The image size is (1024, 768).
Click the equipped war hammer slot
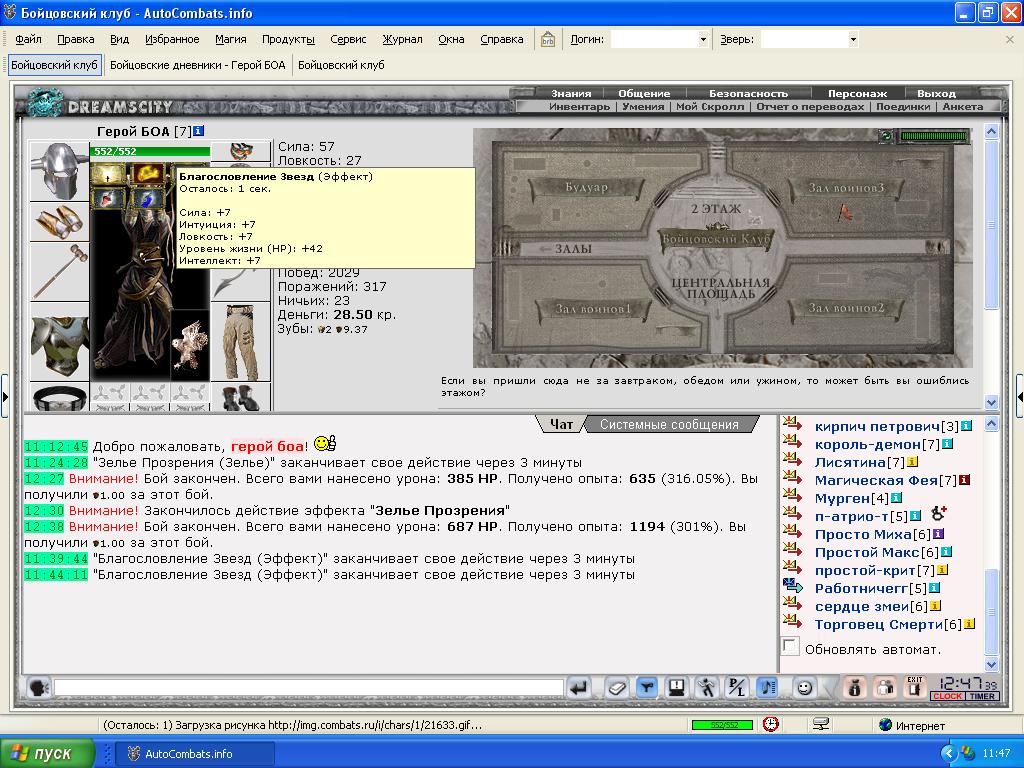pos(59,272)
